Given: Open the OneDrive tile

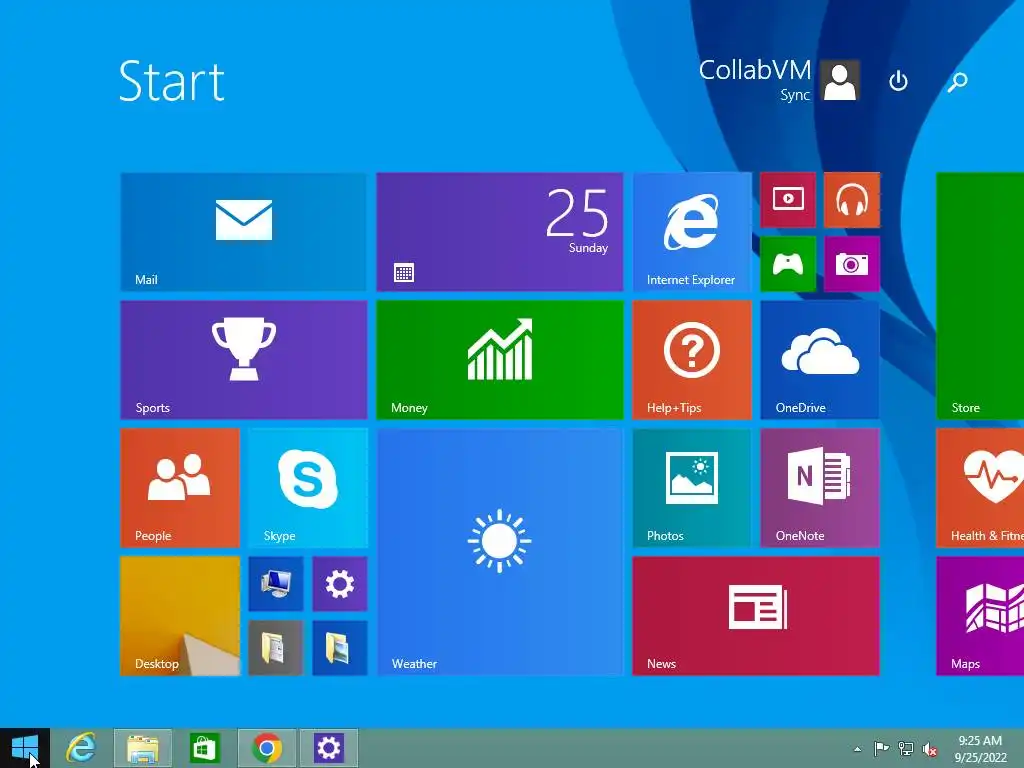Looking at the screenshot, I should (x=820, y=360).
